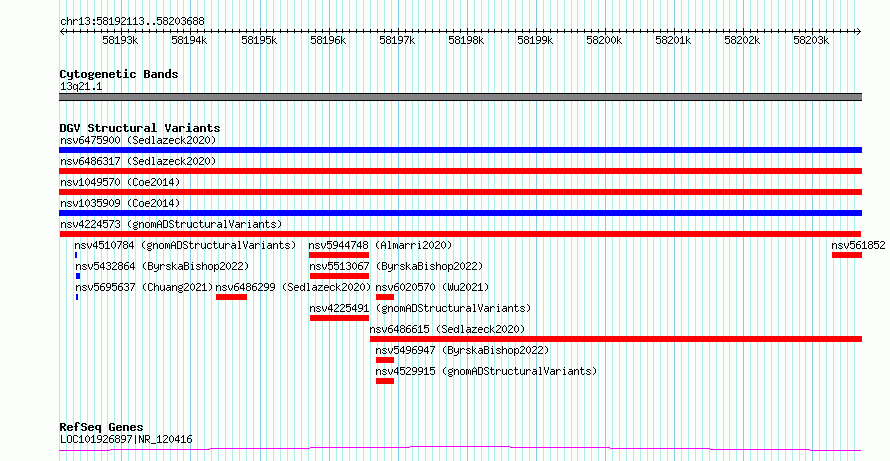Click the 58202k ruler tick label
The image size is (890, 461).
click(742, 40)
